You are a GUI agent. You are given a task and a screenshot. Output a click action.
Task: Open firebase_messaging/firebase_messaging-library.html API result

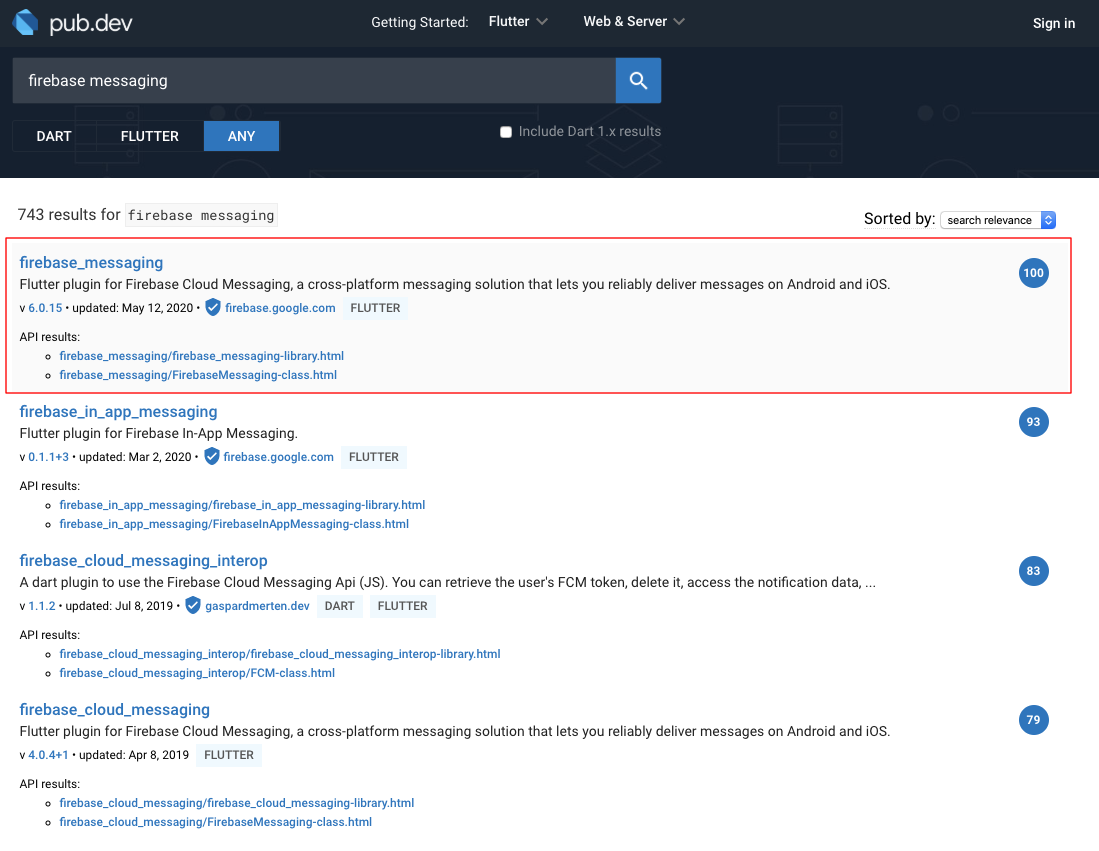[x=202, y=356]
